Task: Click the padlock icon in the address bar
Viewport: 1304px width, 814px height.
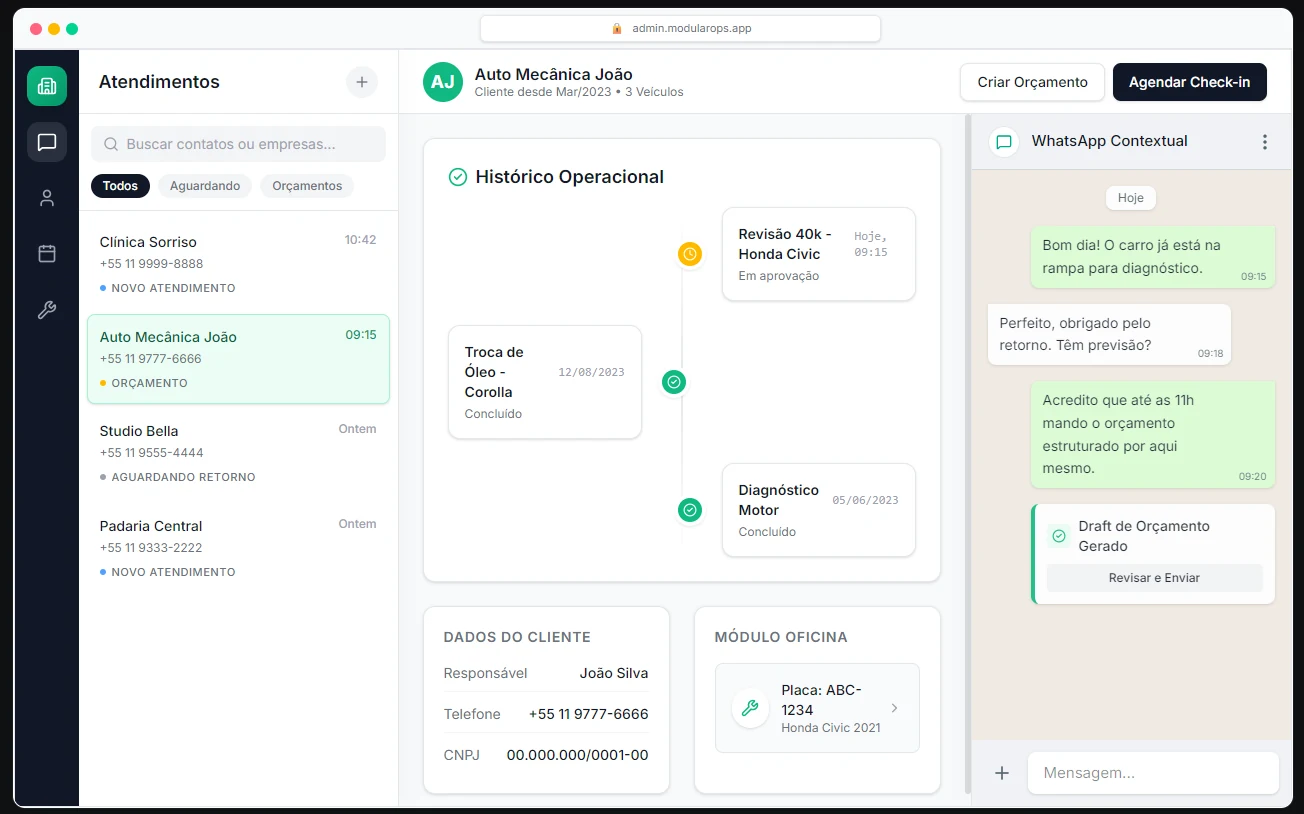Action: [617, 29]
